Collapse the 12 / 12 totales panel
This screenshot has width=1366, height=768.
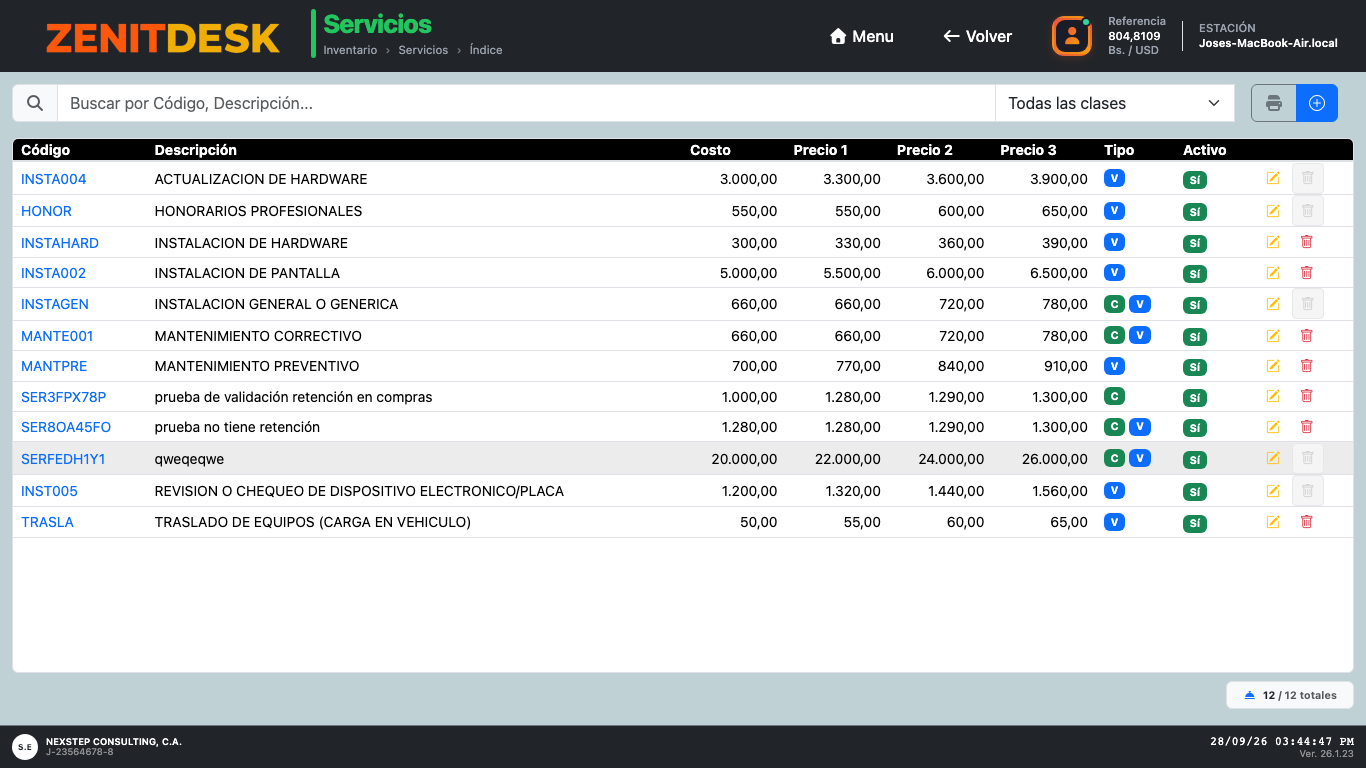[x=1290, y=695]
